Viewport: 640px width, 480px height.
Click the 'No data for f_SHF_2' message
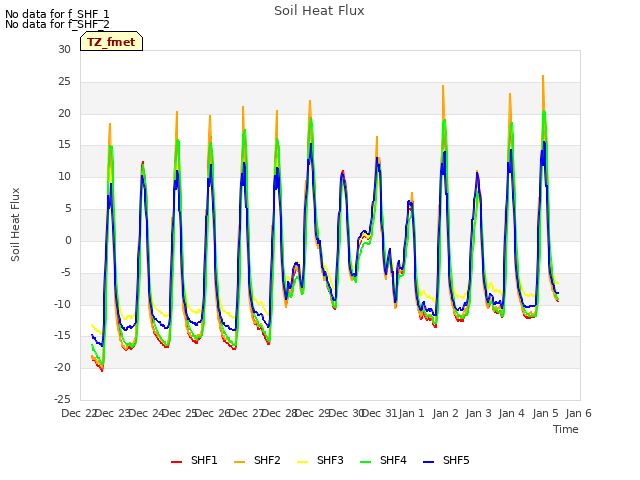tap(57, 24)
